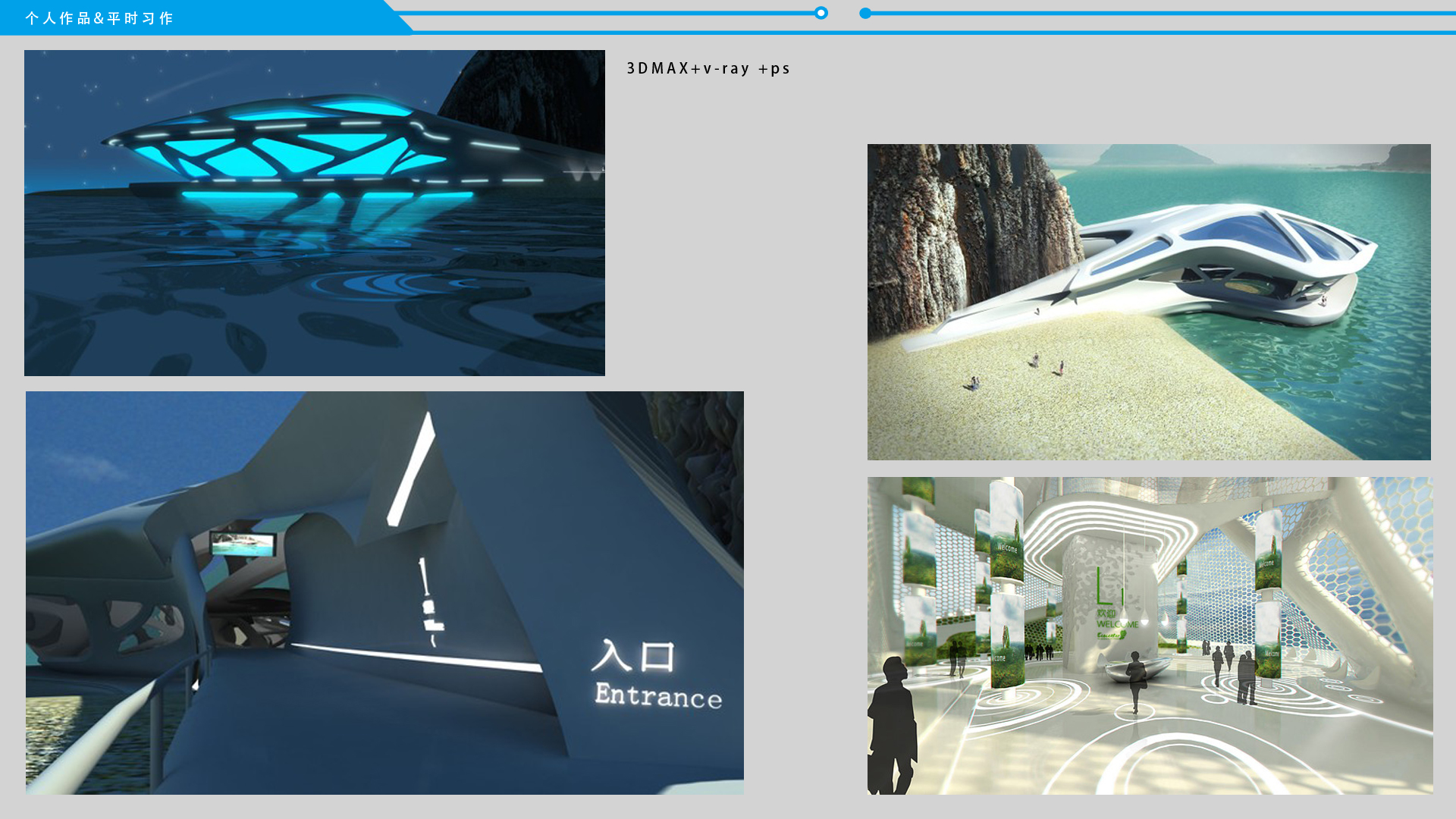Click the hollow circle marker on header line
1456x819 pixels.
click(821, 13)
